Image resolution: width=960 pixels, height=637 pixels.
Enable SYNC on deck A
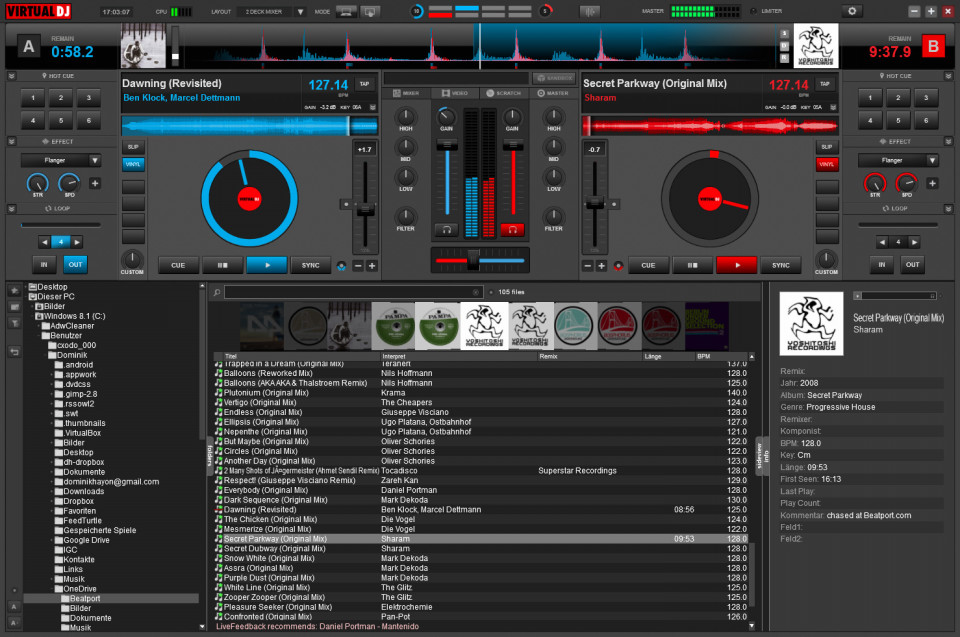point(310,265)
